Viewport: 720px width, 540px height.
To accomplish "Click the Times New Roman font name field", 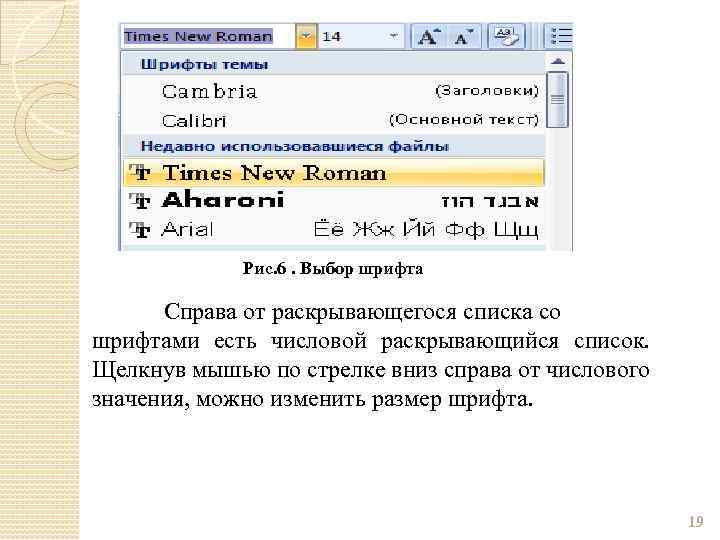I will (x=208, y=36).
